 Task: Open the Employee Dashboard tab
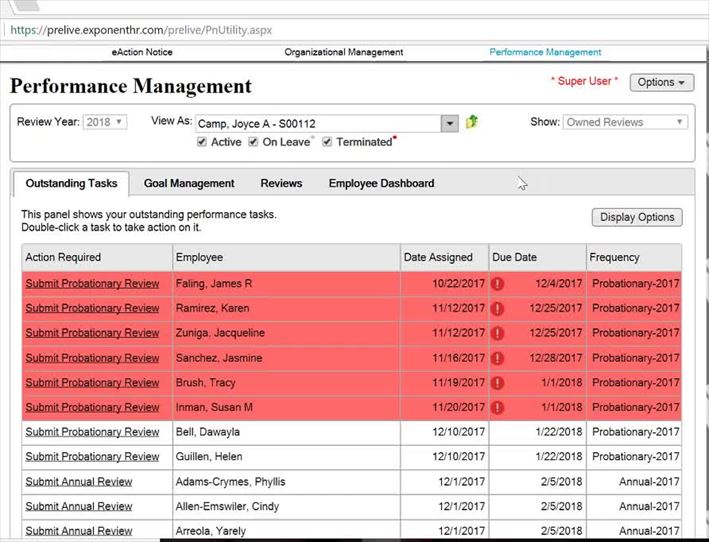pyautogui.click(x=381, y=183)
